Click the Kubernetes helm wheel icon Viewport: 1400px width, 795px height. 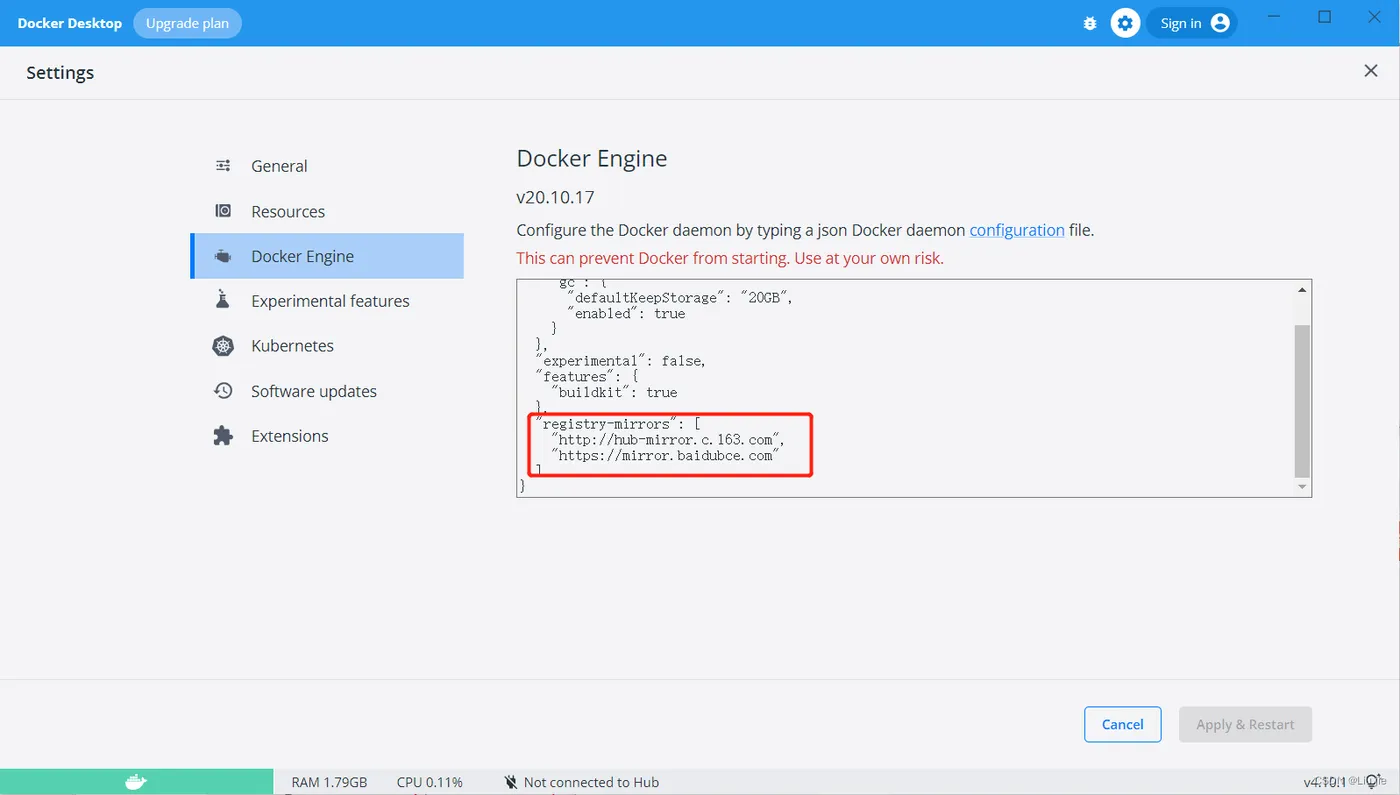coord(223,346)
